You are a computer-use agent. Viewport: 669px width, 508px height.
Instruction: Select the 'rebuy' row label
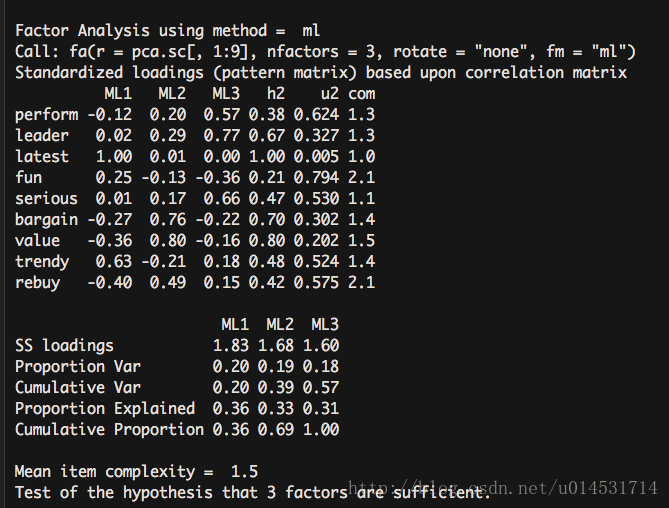click(x=38, y=283)
